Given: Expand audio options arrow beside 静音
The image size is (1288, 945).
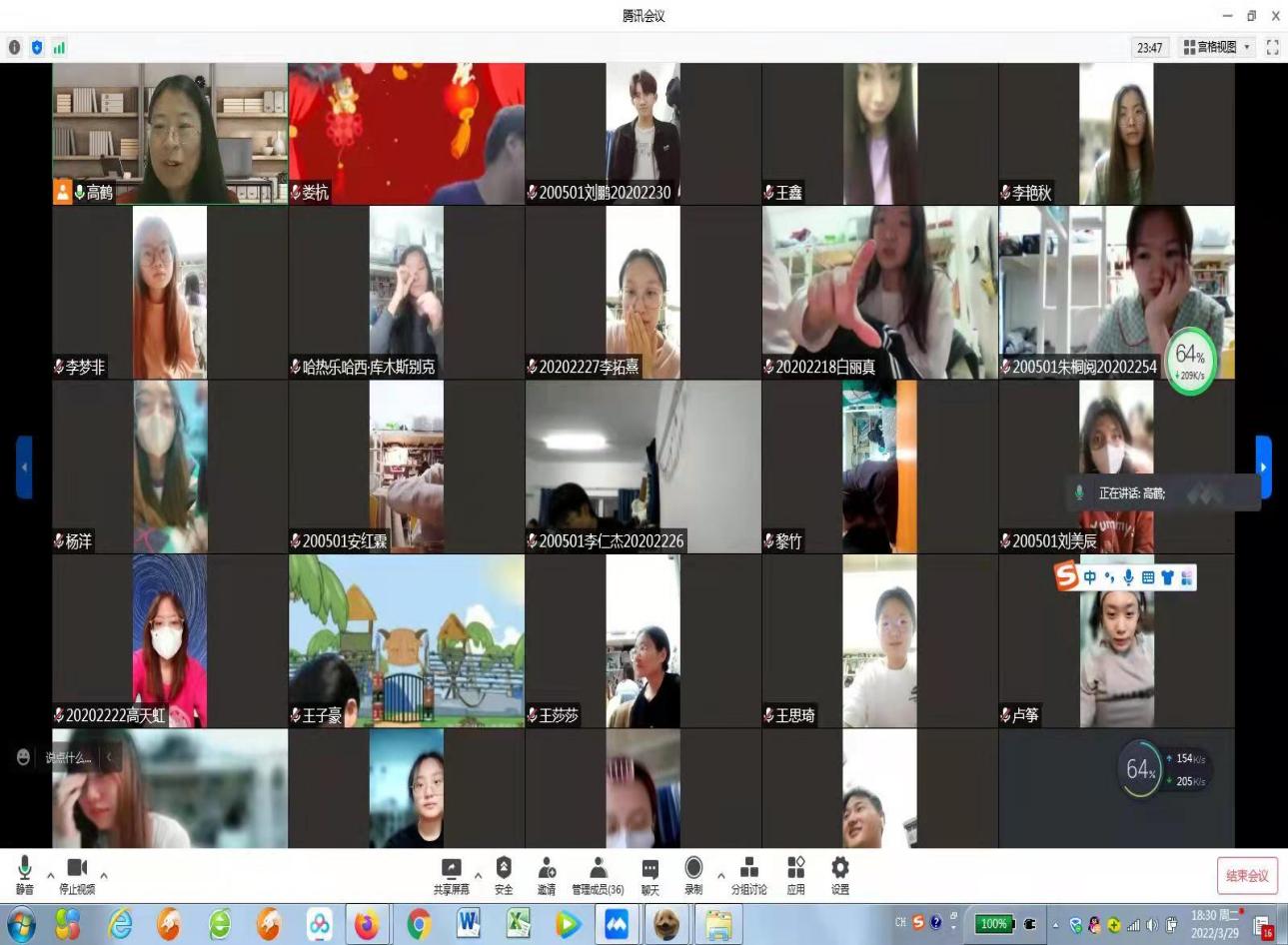Looking at the screenshot, I should [x=51, y=876].
